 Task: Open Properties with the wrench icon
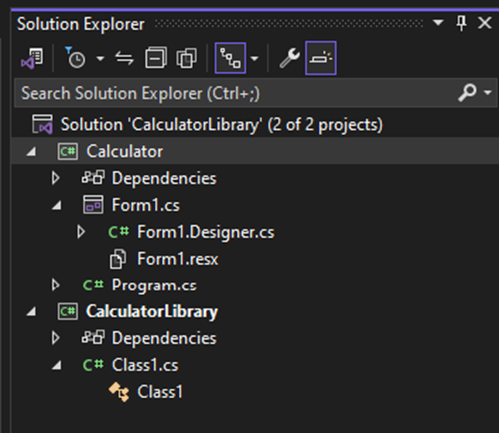290,58
